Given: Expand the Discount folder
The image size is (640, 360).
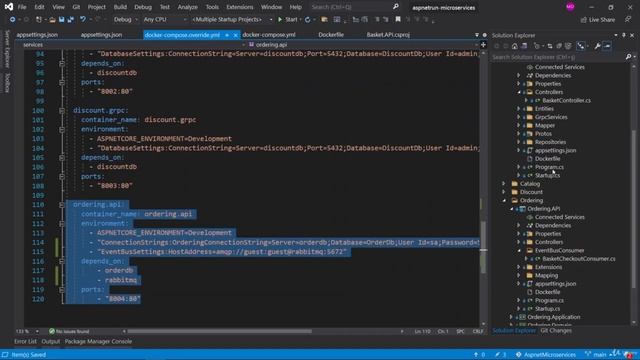Looking at the screenshot, I should (504, 192).
